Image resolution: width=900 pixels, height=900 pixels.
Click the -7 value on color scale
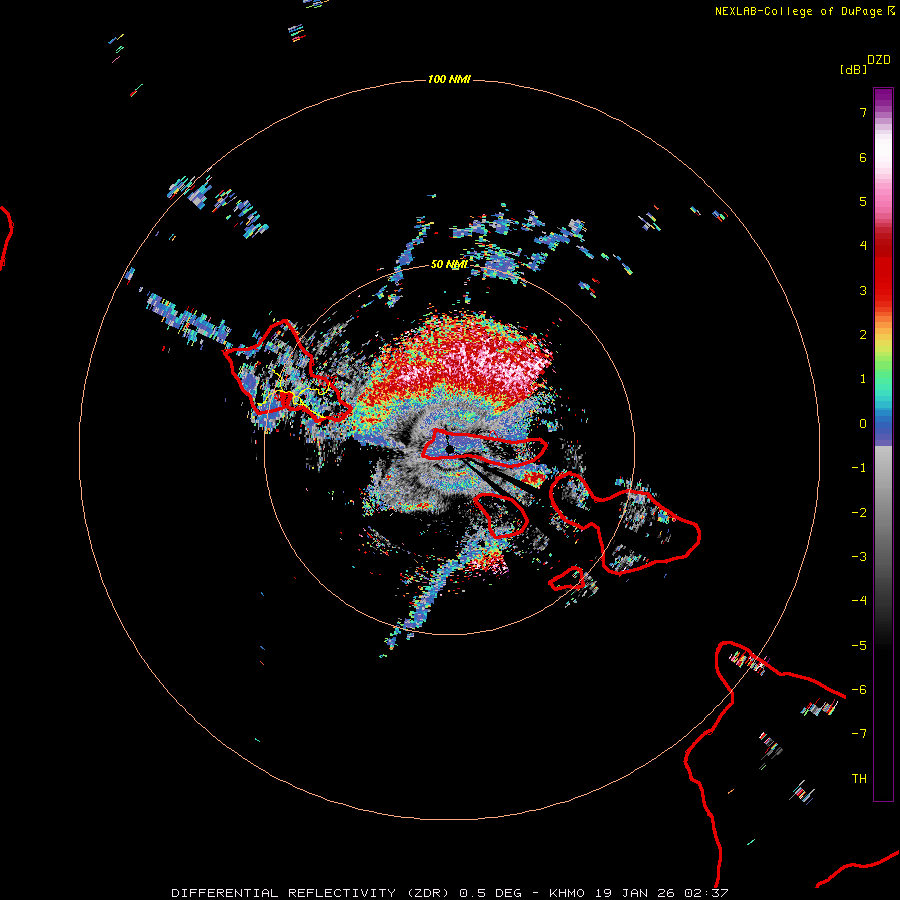pos(859,734)
